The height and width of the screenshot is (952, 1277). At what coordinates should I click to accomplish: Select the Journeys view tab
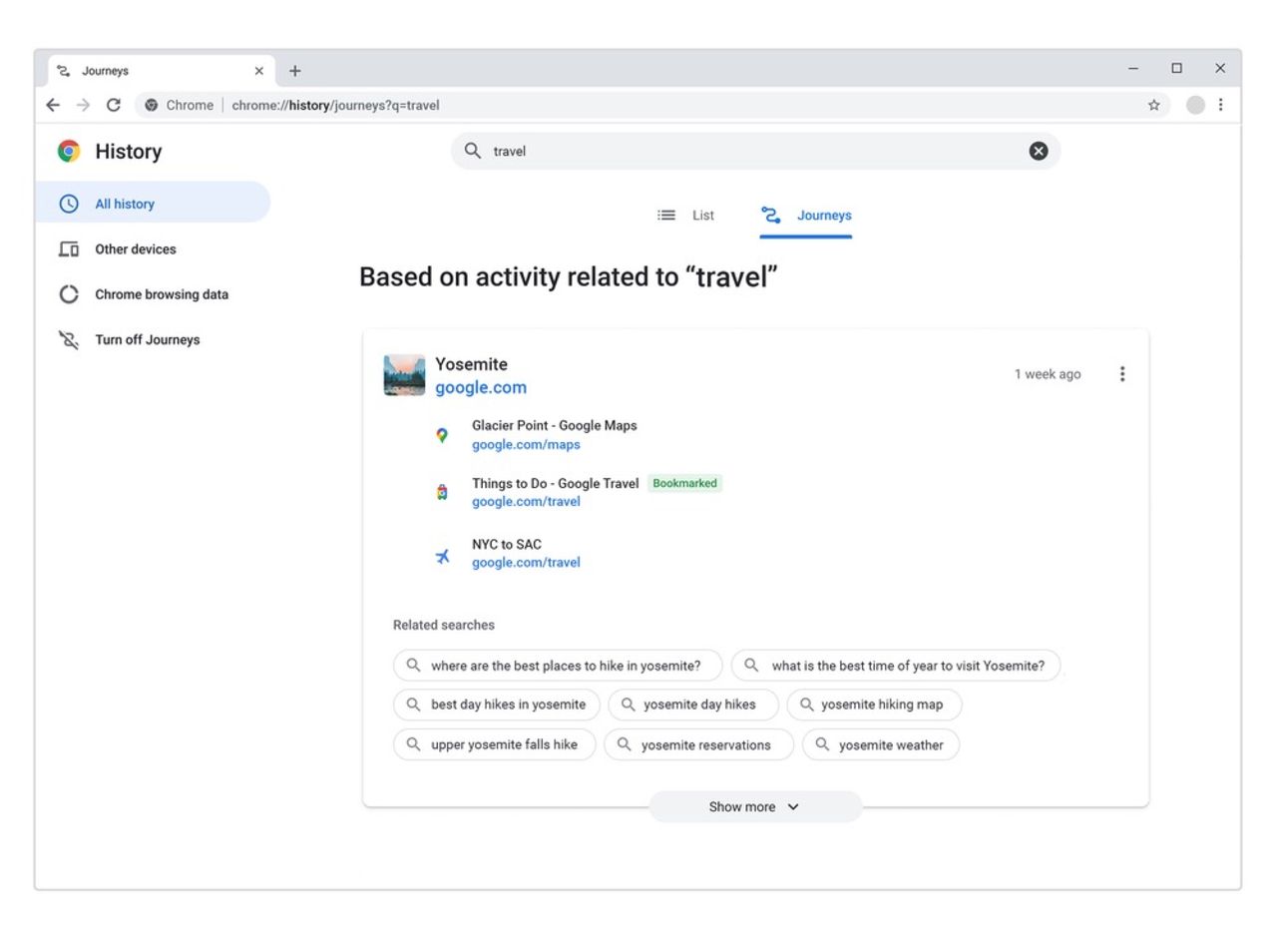[x=806, y=216]
